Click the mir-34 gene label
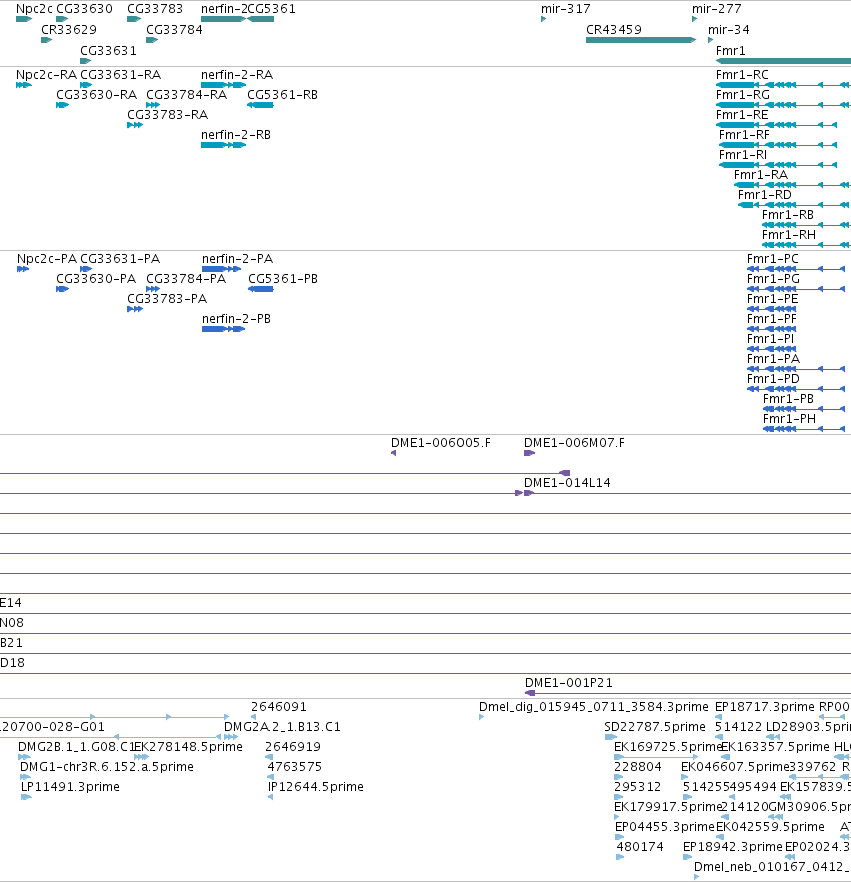The image size is (851, 882). [x=728, y=30]
